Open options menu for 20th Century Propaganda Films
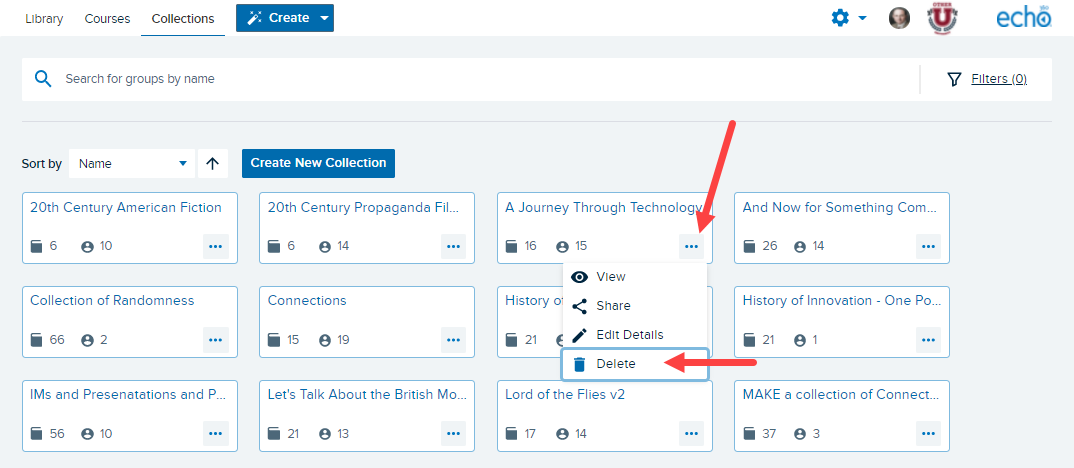This screenshot has width=1074, height=468. [x=453, y=246]
